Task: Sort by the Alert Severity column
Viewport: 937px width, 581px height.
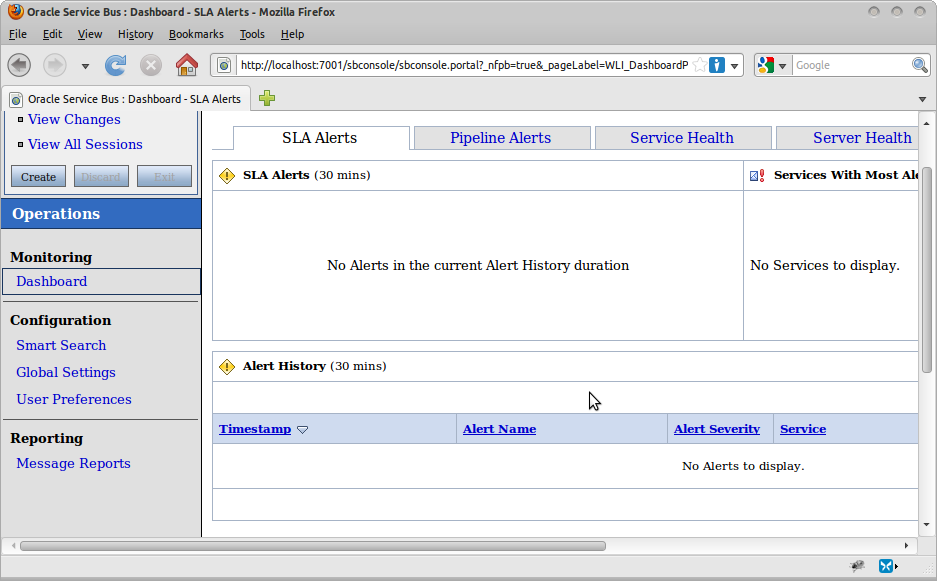Action: 716,429
